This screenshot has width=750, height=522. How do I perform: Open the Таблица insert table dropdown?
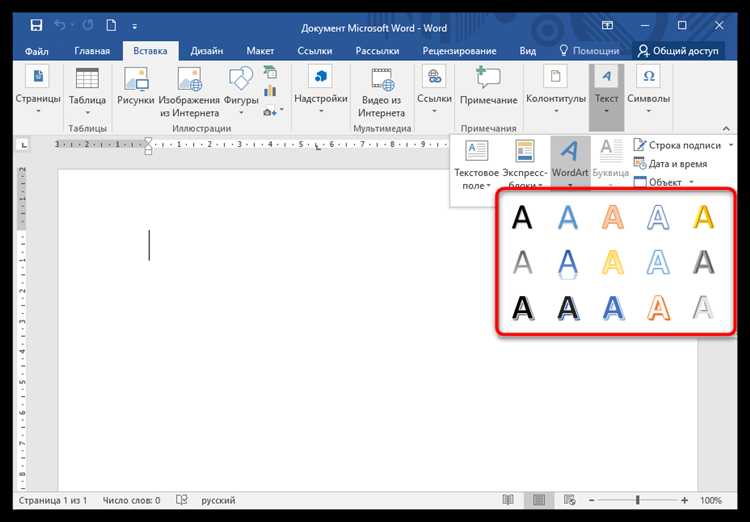coord(87,92)
